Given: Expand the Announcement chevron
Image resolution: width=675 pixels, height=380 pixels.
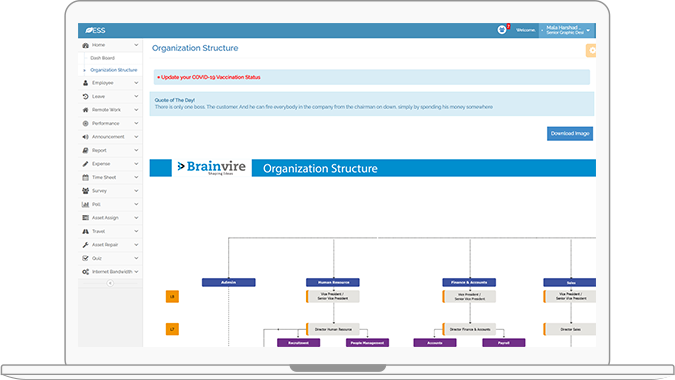Looking at the screenshot, I should pos(136,137).
